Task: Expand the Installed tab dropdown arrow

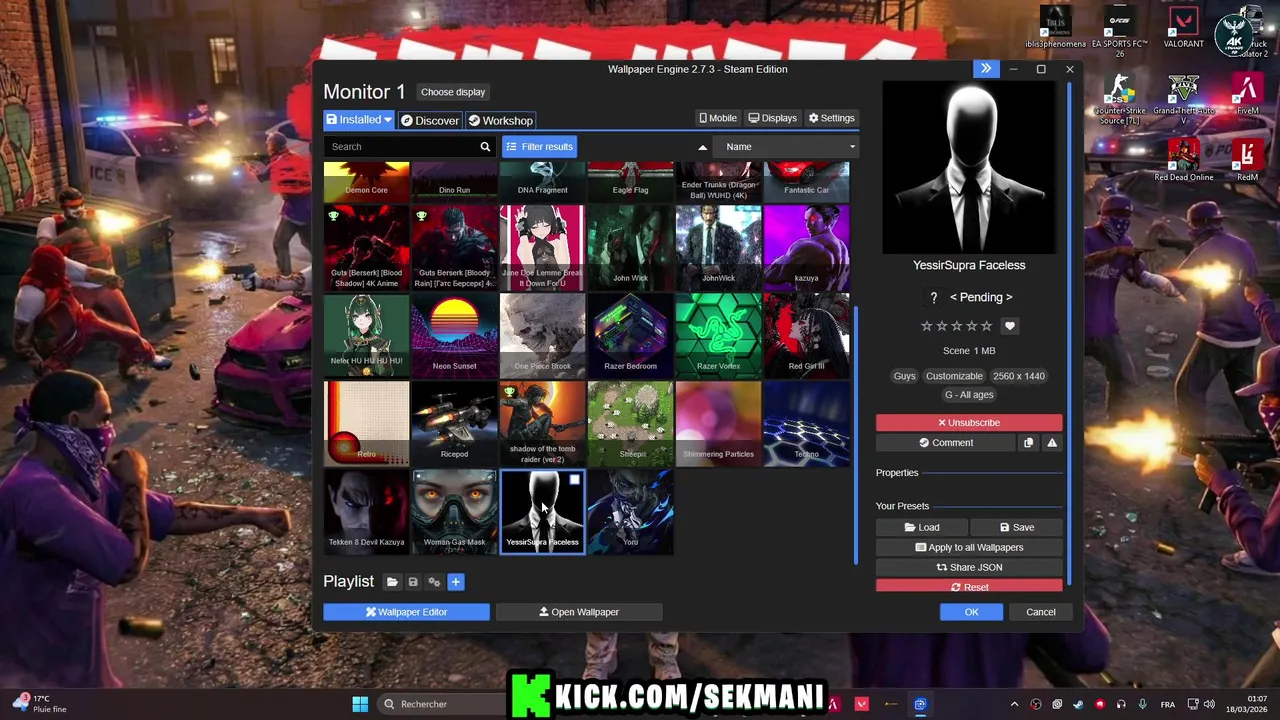Action: (x=387, y=121)
